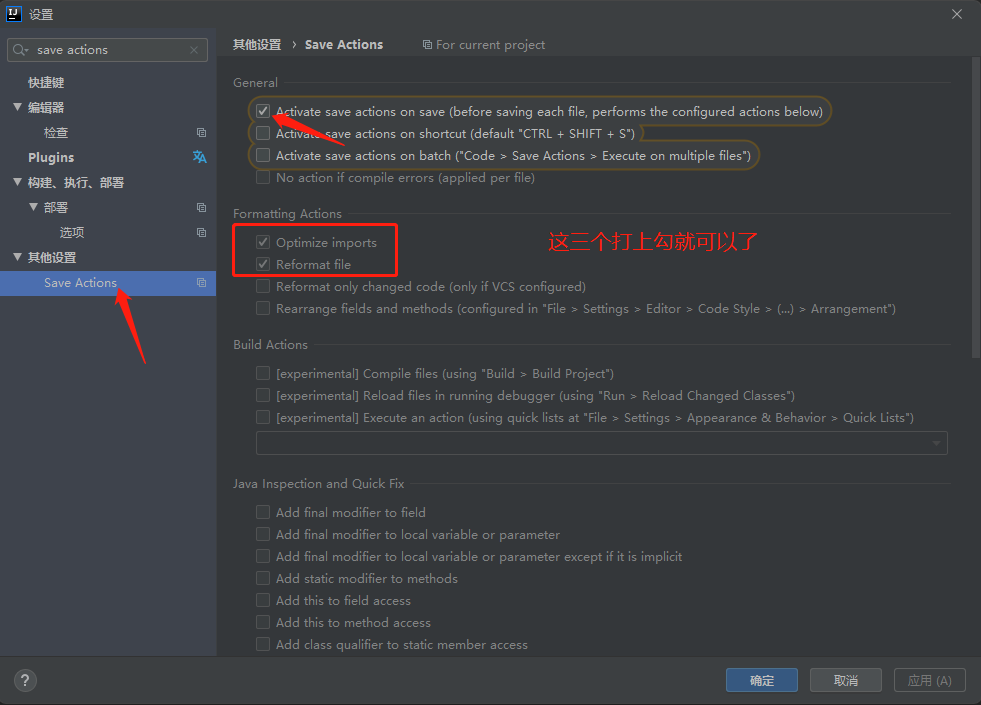Viewport: 981px width, 705px height.
Task: Check Reformat only changed code option
Action: 263,287
